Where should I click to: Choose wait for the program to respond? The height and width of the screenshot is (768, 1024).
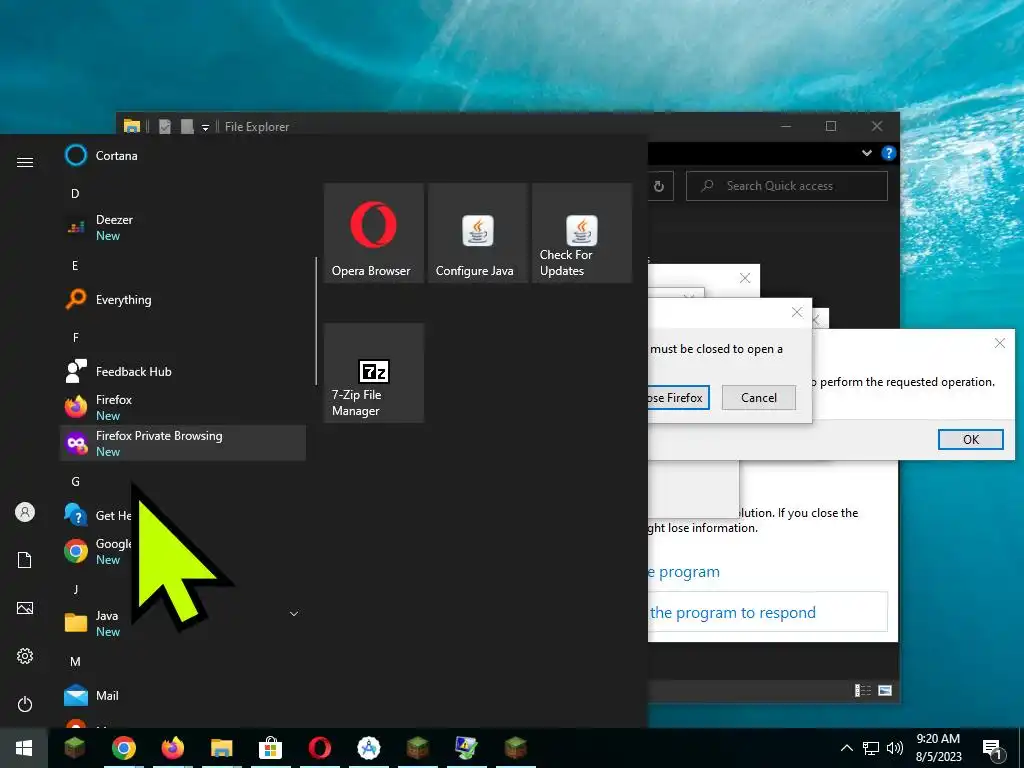(x=767, y=613)
